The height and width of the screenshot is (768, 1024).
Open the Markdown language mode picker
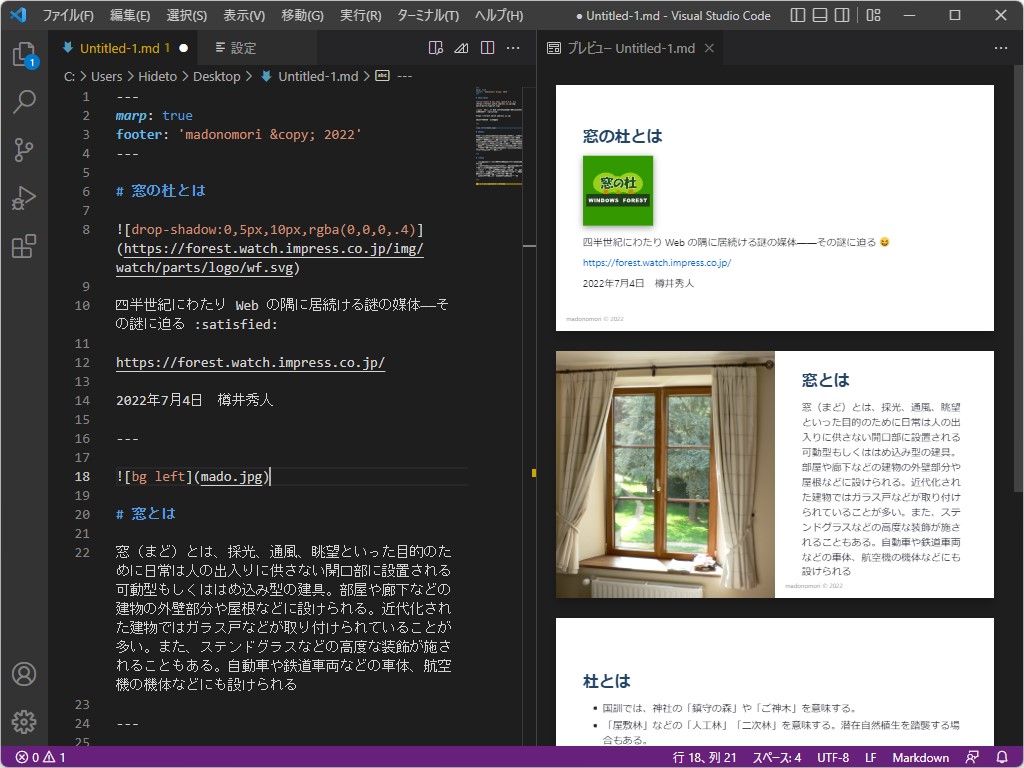point(921,758)
